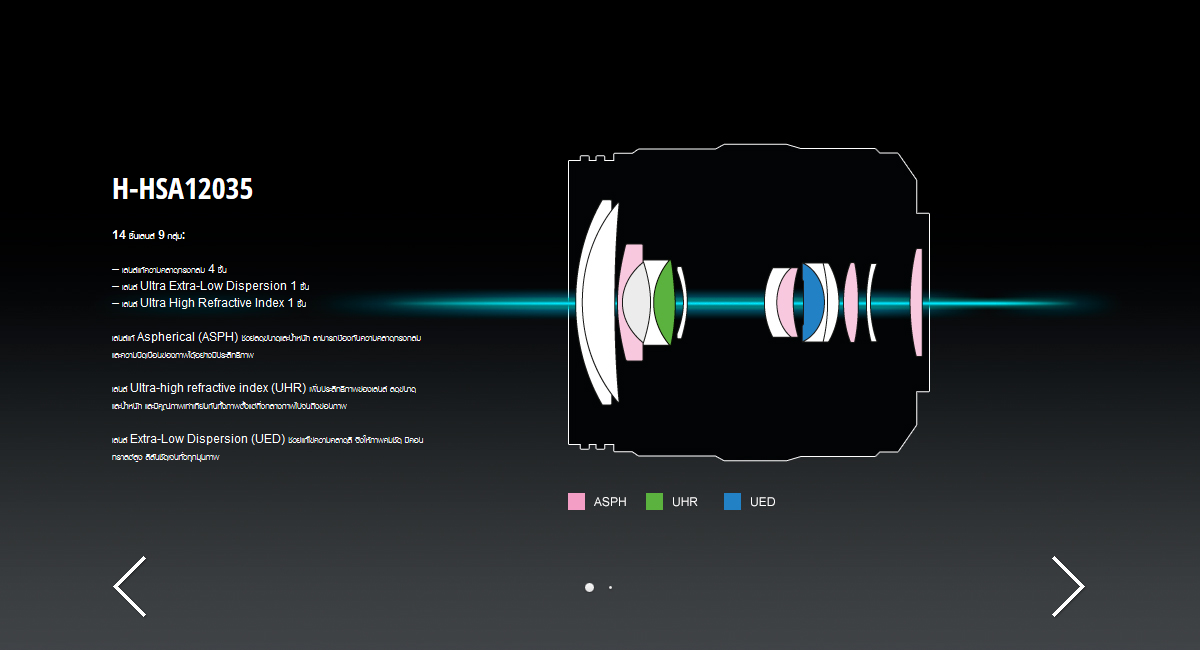
Task: Click the Ultra Extra-Low Dispersion bullet line
Action: [x=210, y=286]
